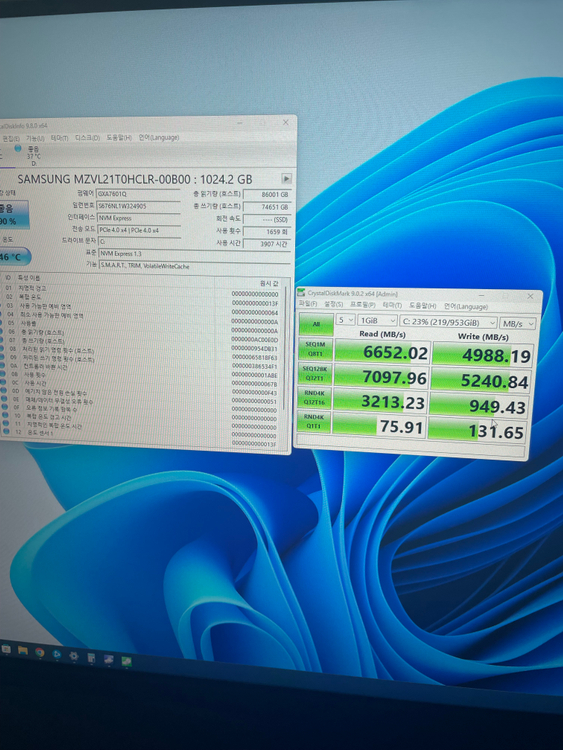The height and width of the screenshot is (750, 563).
Task: Open File Explorer from the taskbar
Action: coord(22,650)
